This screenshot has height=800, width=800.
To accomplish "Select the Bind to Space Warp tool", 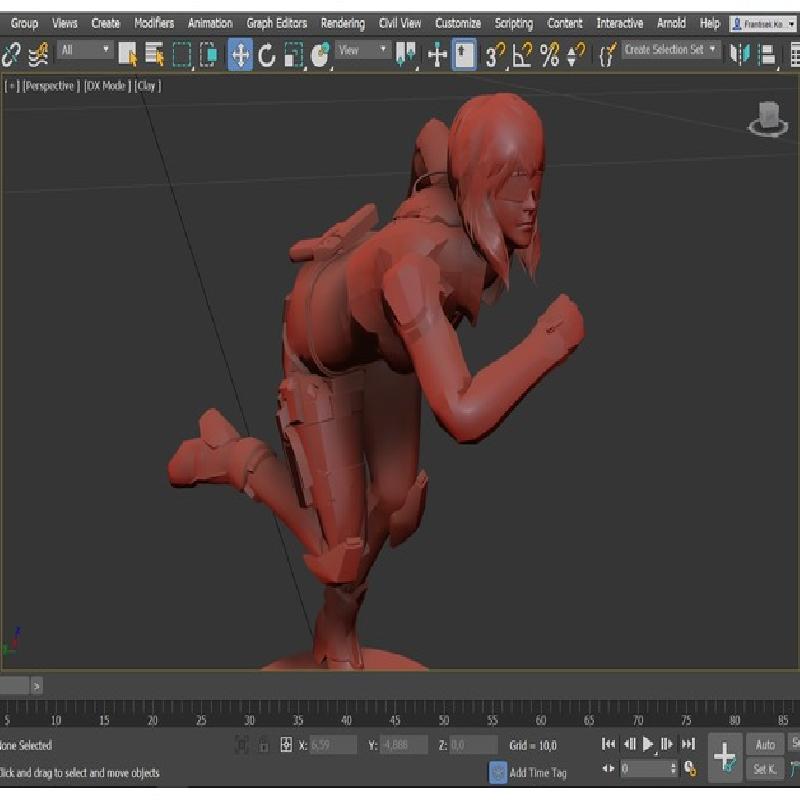I will [38, 55].
